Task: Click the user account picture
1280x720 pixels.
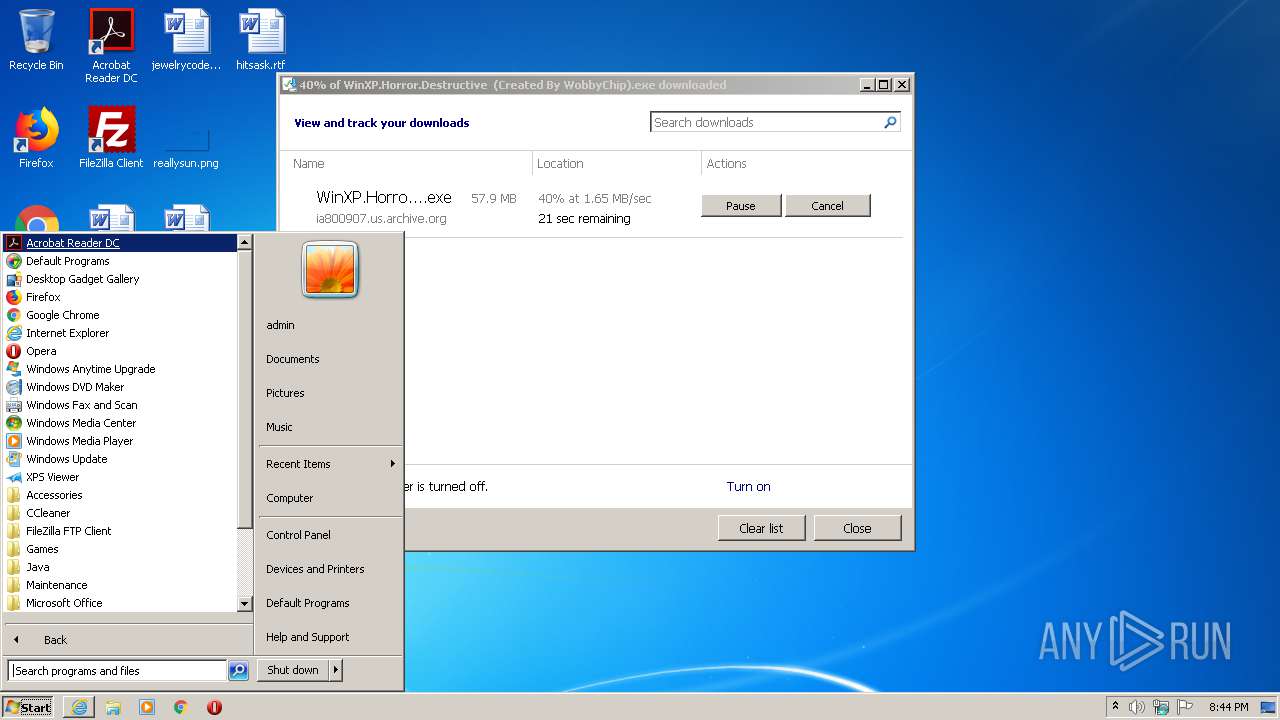Action: coord(330,270)
